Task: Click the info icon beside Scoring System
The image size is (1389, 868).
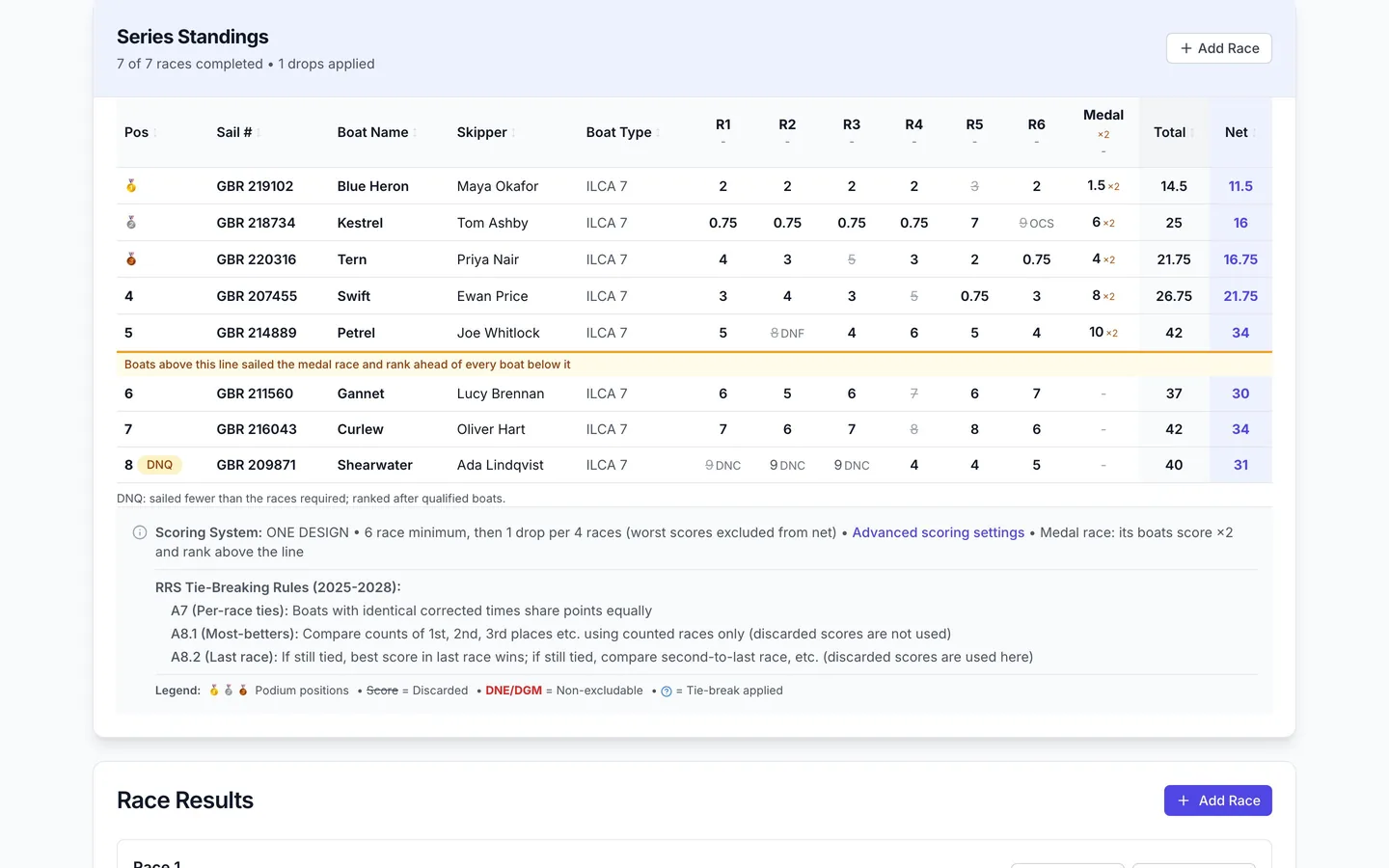Action: pyautogui.click(x=140, y=532)
